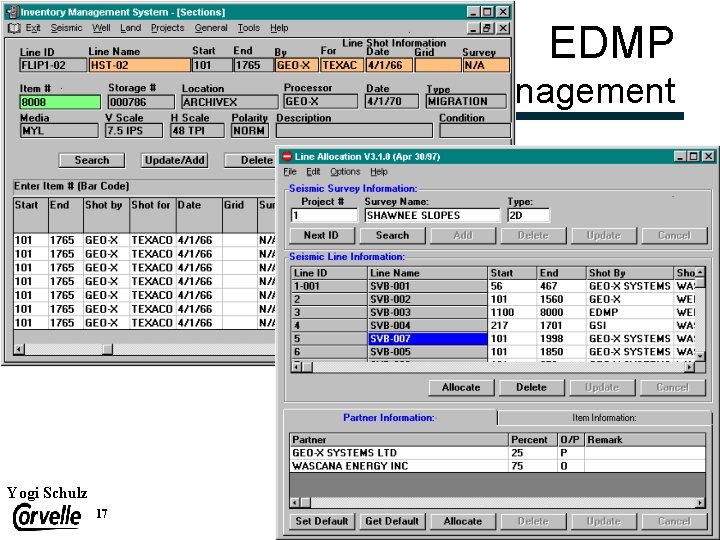
Task: Click the seismic line table scroll-up arrow
Action: tap(700, 272)
